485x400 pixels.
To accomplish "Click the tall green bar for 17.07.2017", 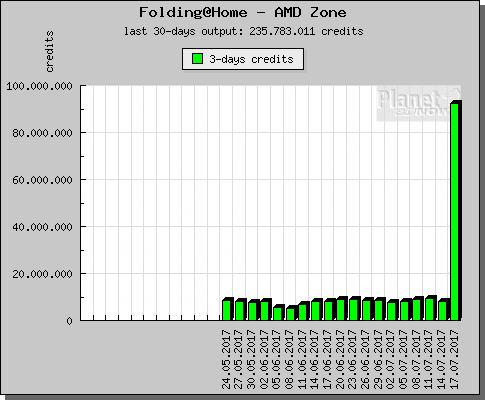I will pyautogui.click(x=455, y=212).
